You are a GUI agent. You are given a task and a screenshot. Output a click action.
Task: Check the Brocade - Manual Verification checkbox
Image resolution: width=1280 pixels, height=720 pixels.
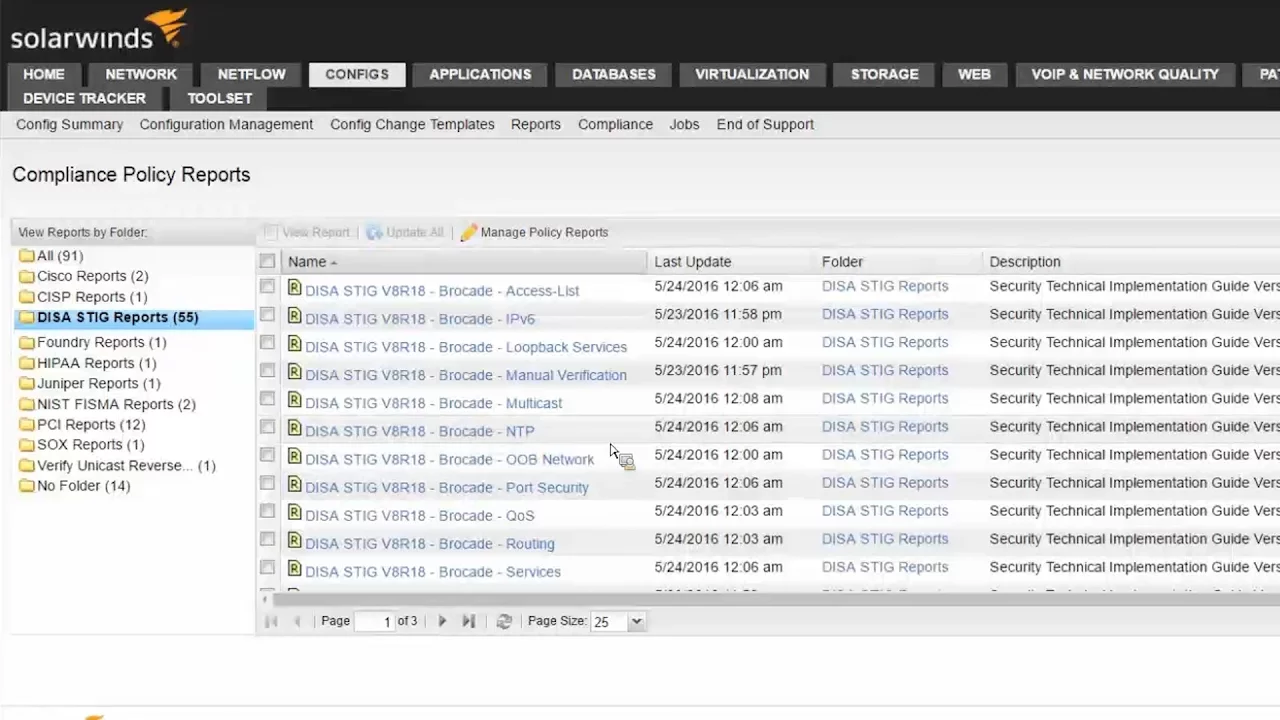267,370
